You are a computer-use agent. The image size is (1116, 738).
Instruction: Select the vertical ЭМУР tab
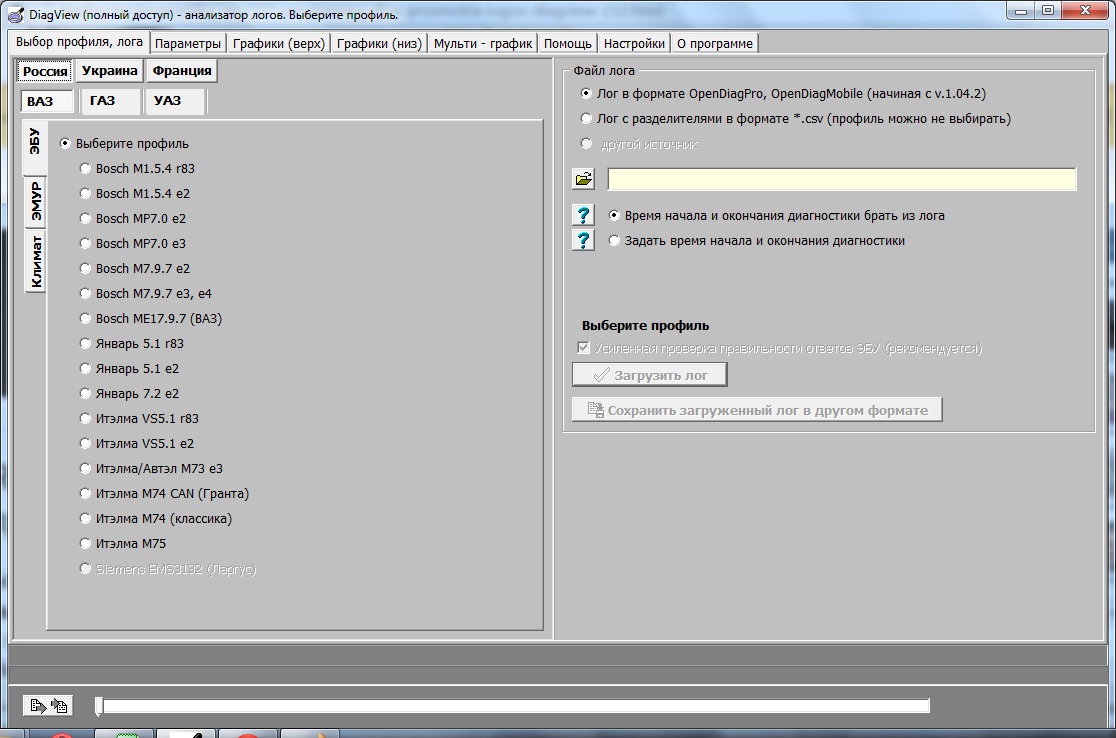point(36,201)
